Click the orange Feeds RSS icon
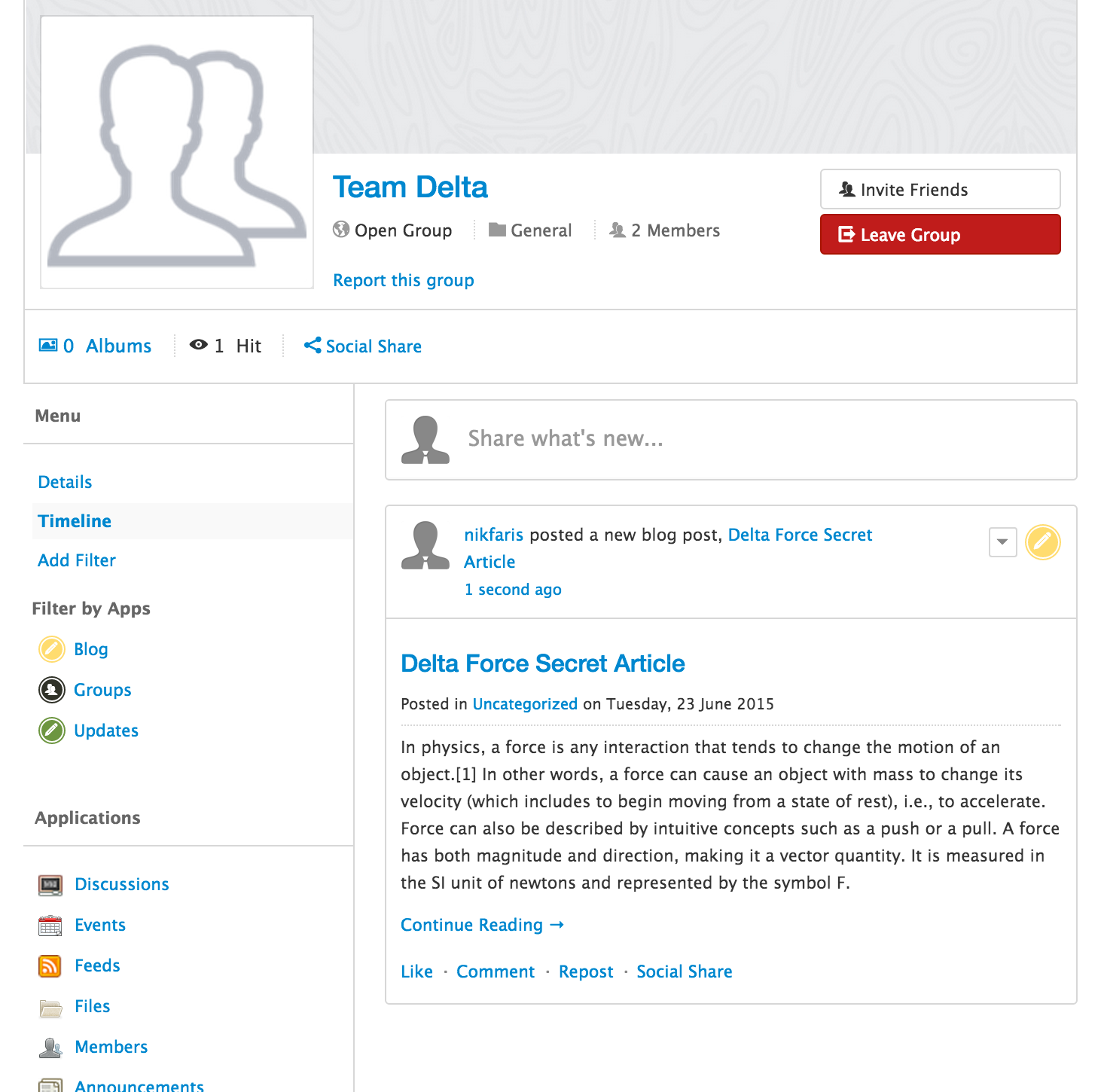 (x=50, y=966)
